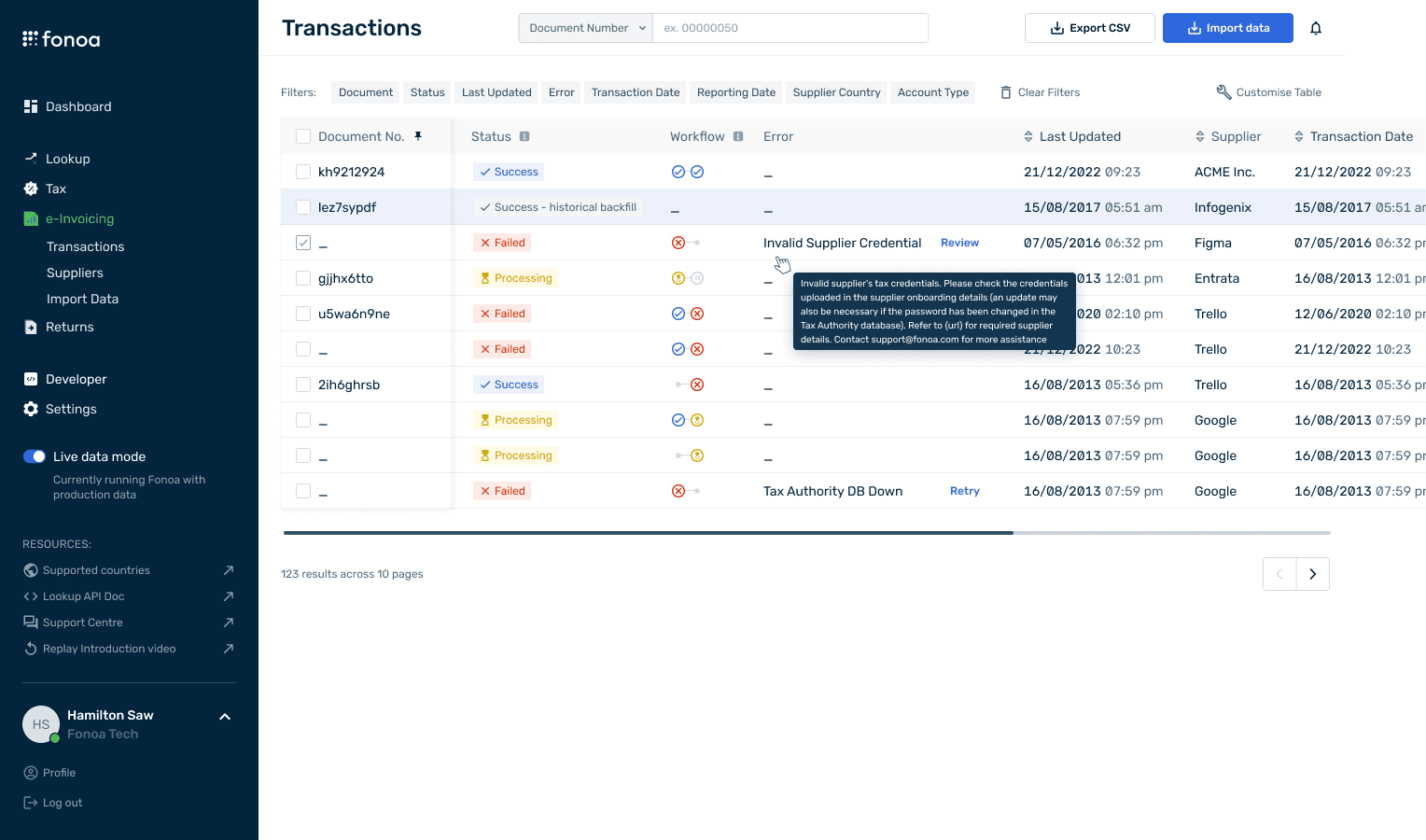Go to the next results page
The width and height of the screenshot is (1426, 840).
tap(1313, 574)
